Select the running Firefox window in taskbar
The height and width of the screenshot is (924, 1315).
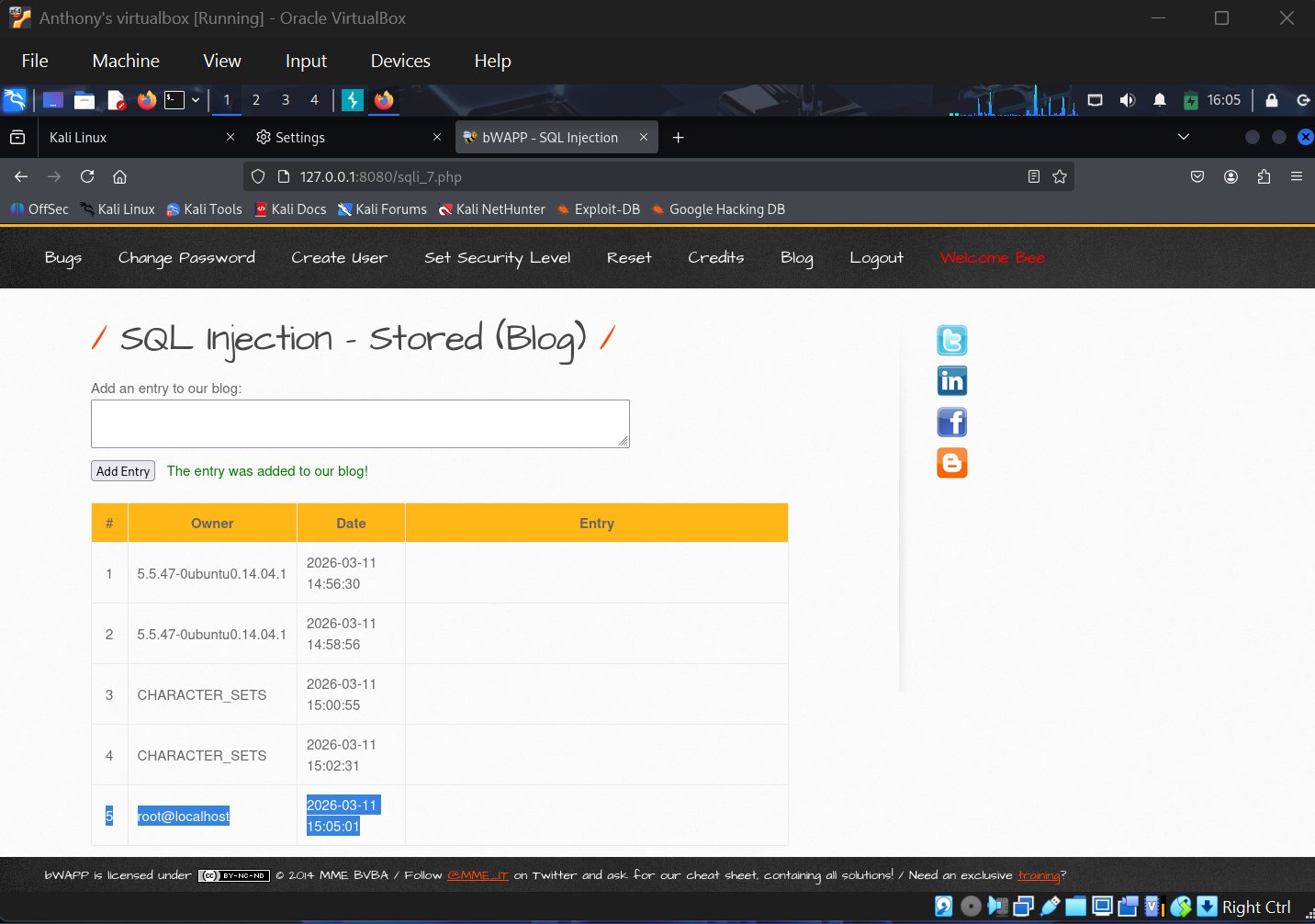point(384,100)
